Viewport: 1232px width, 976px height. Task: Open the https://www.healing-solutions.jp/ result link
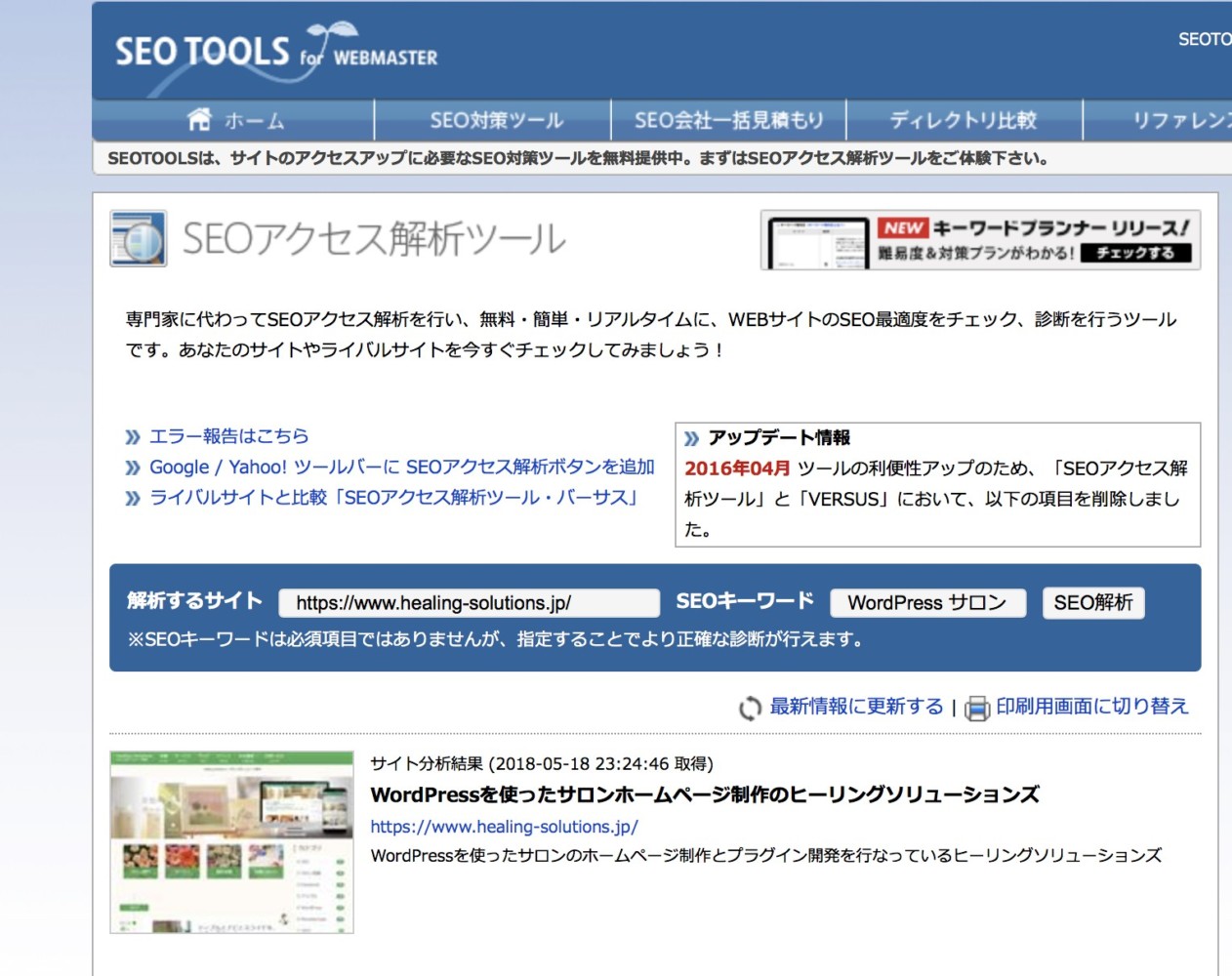tap(504, 827)
